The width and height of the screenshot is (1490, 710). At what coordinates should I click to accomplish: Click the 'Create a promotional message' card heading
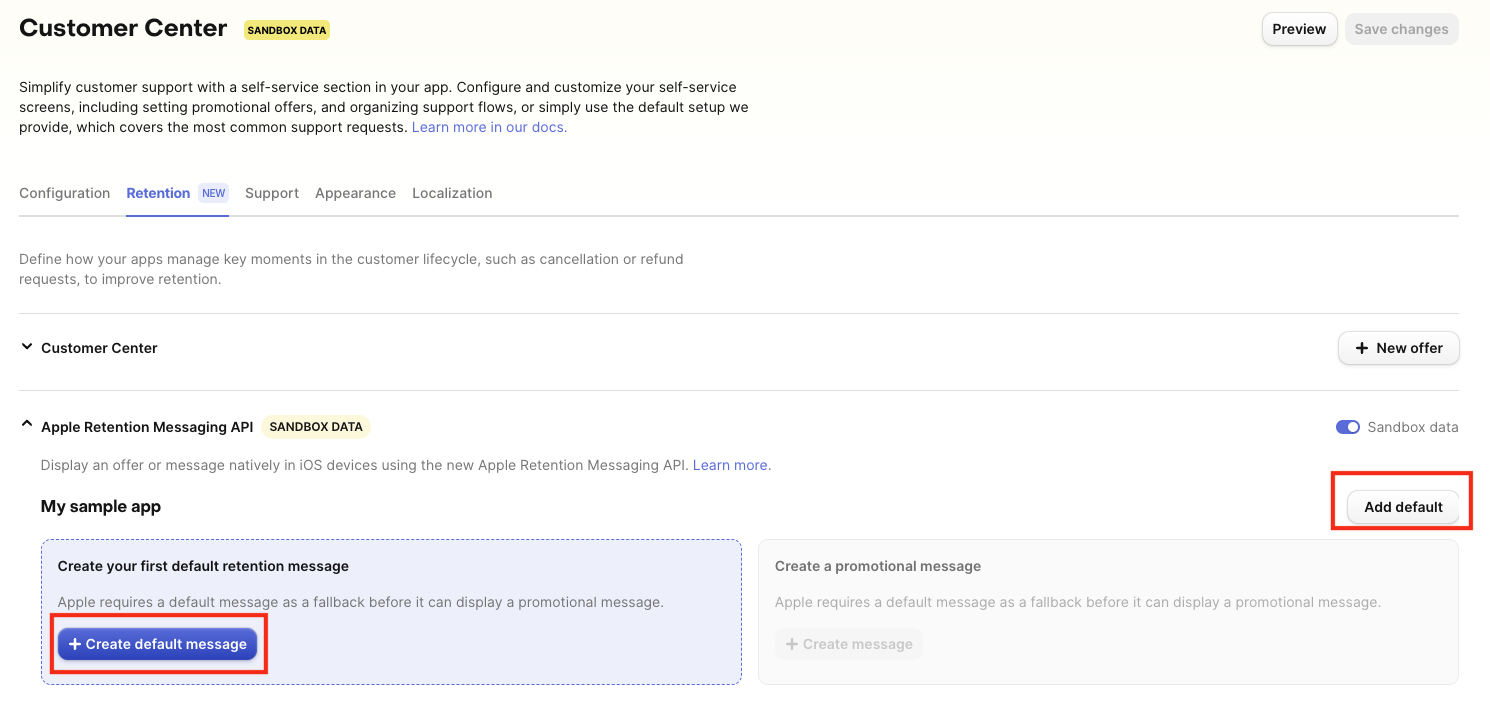tap(877, 566)
